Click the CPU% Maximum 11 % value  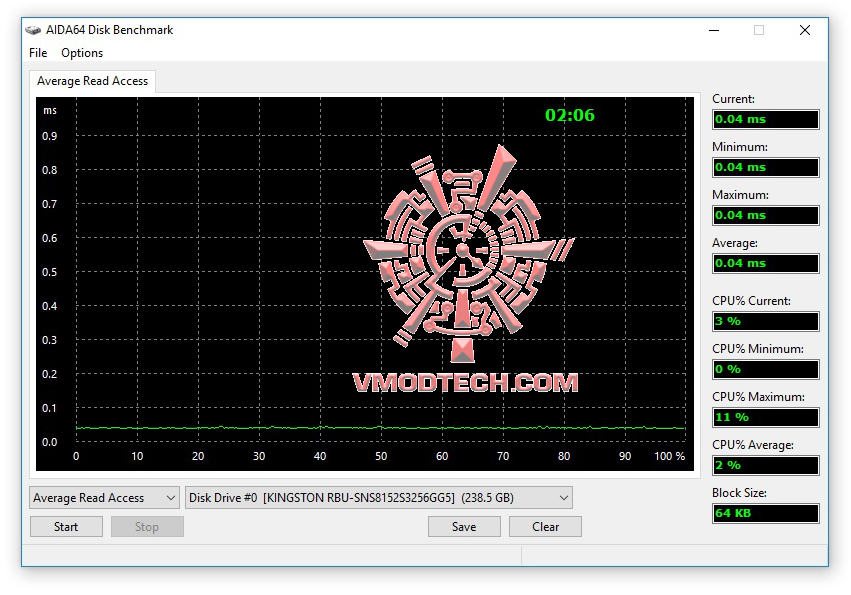coord(766,417)
